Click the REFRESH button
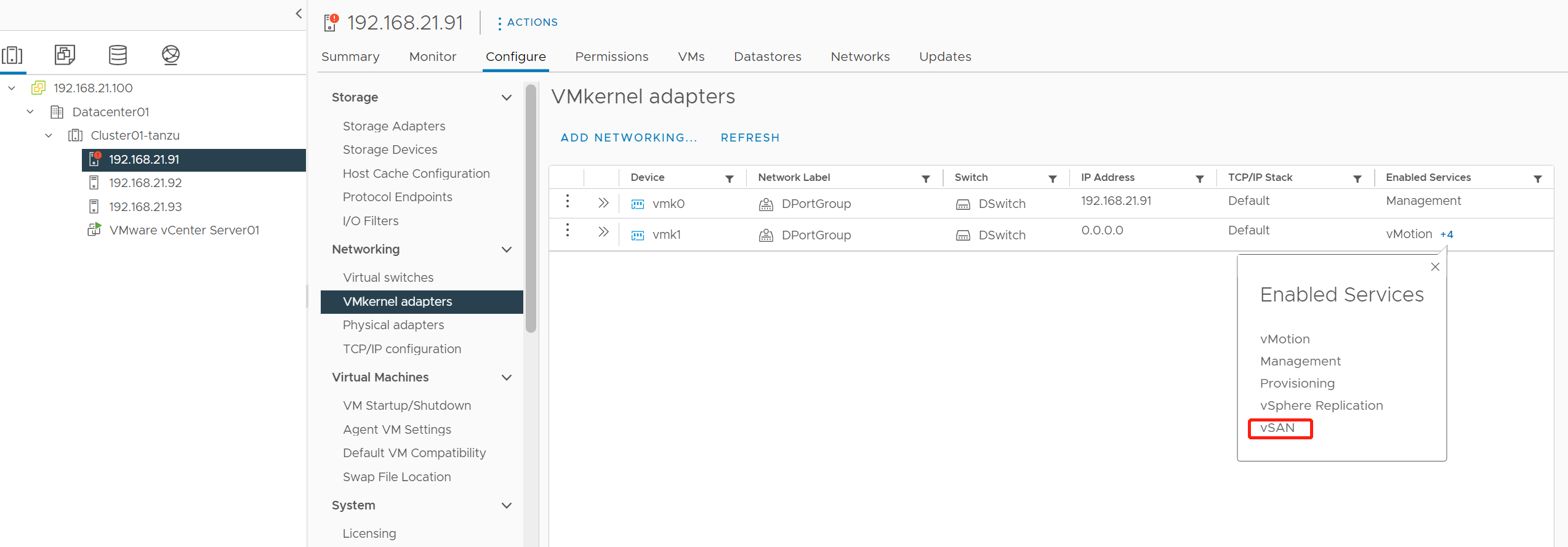1568x547 pixels. [x=750, y=138]
